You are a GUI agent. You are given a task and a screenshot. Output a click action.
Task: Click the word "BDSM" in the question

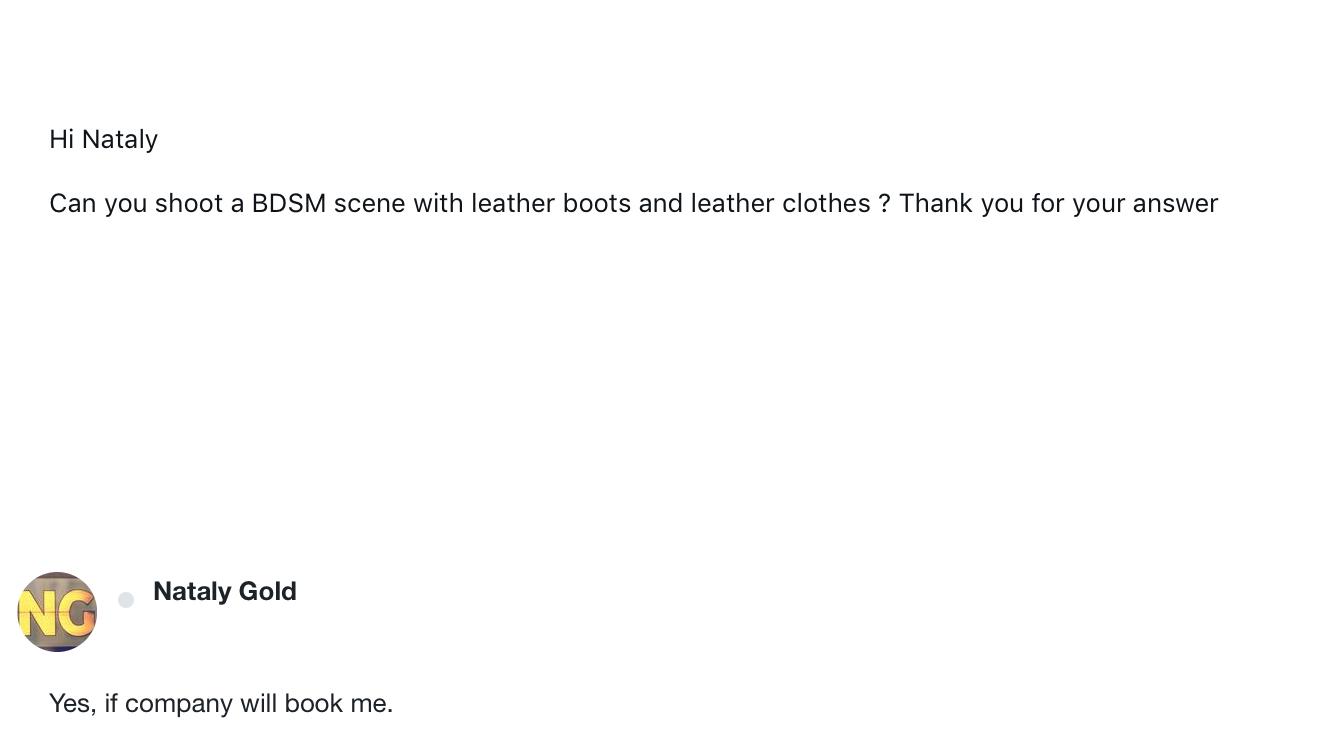click(x=288, y=203)
